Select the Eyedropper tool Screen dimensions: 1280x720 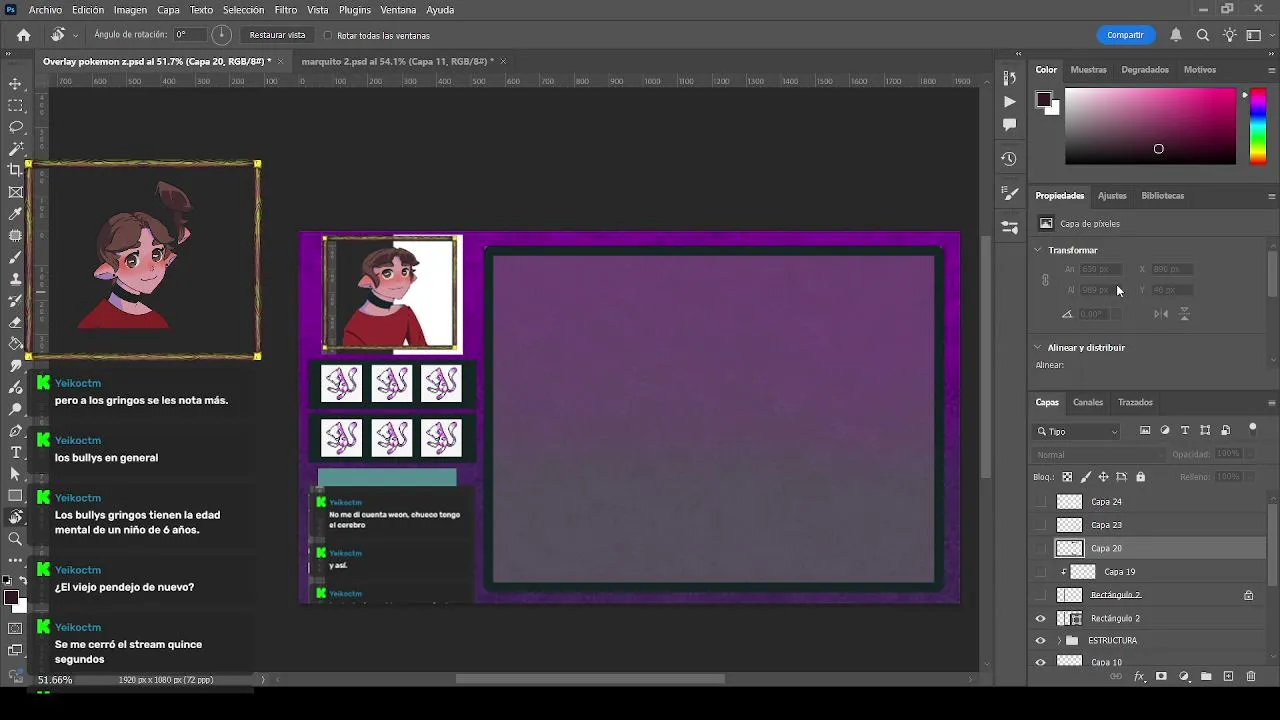click(15, 214)
